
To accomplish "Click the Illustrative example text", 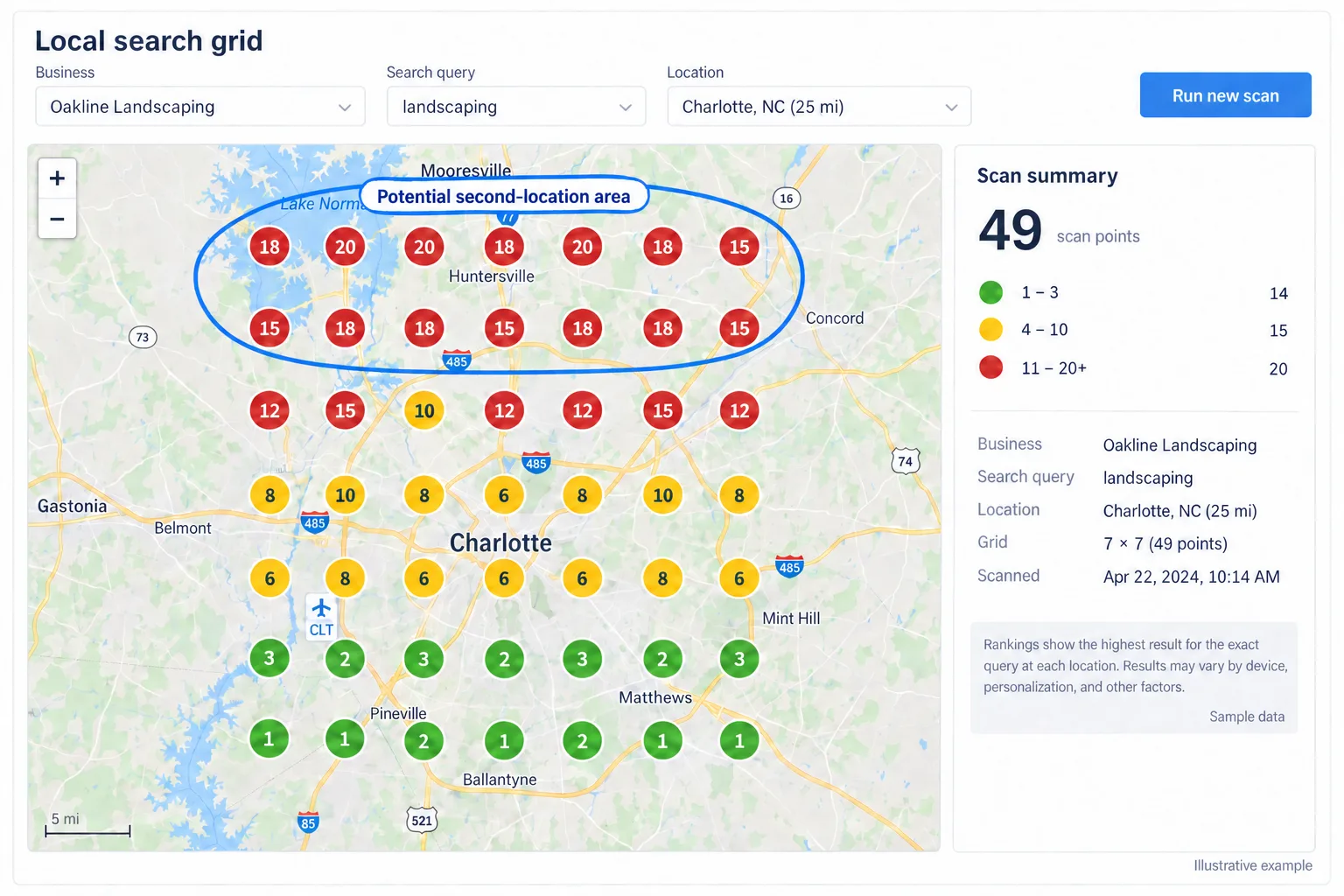I will 1253,865.
